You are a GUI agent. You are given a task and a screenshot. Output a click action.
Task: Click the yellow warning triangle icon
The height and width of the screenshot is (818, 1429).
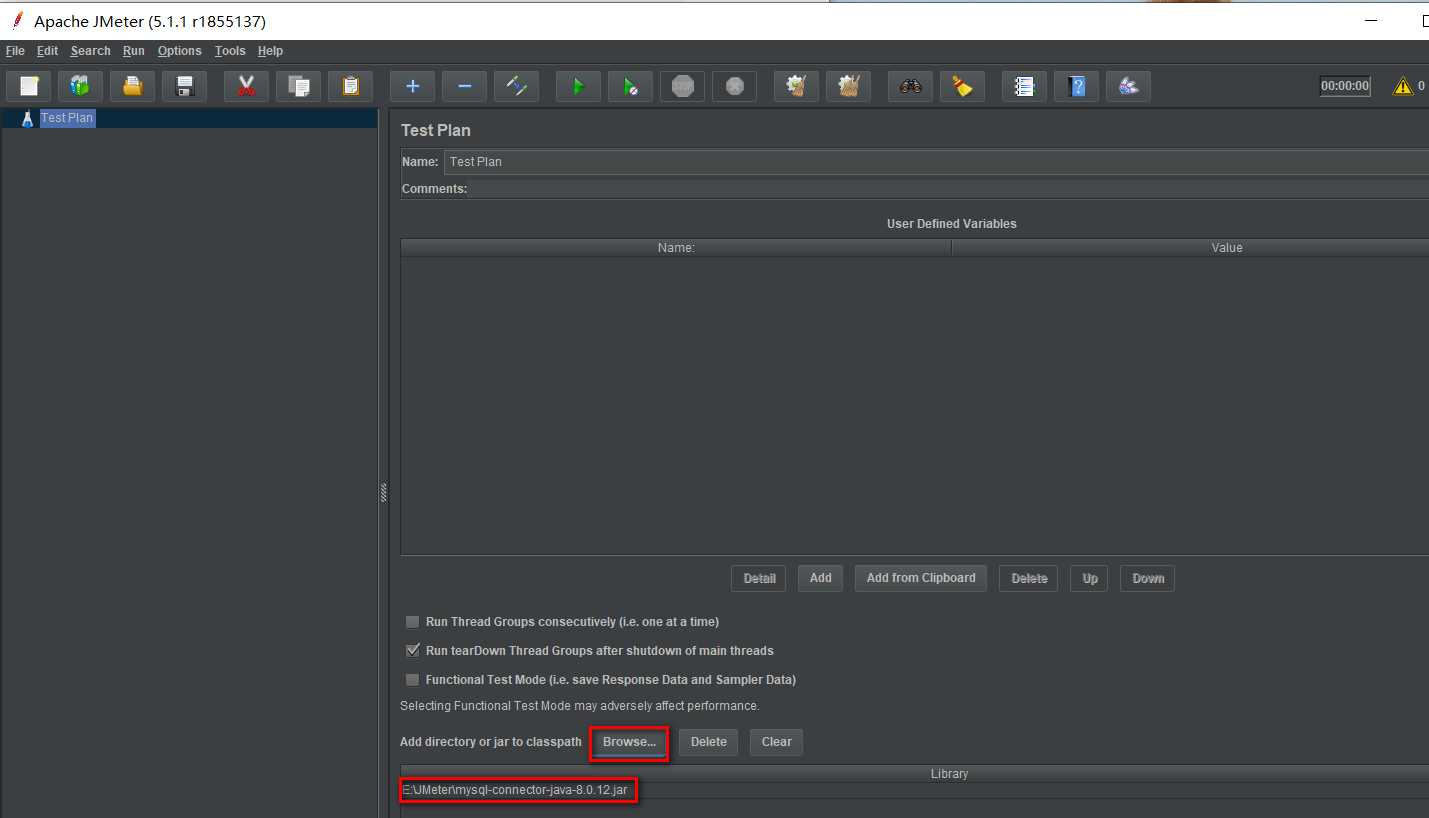pyautogui.click(x=1403, y=86)
